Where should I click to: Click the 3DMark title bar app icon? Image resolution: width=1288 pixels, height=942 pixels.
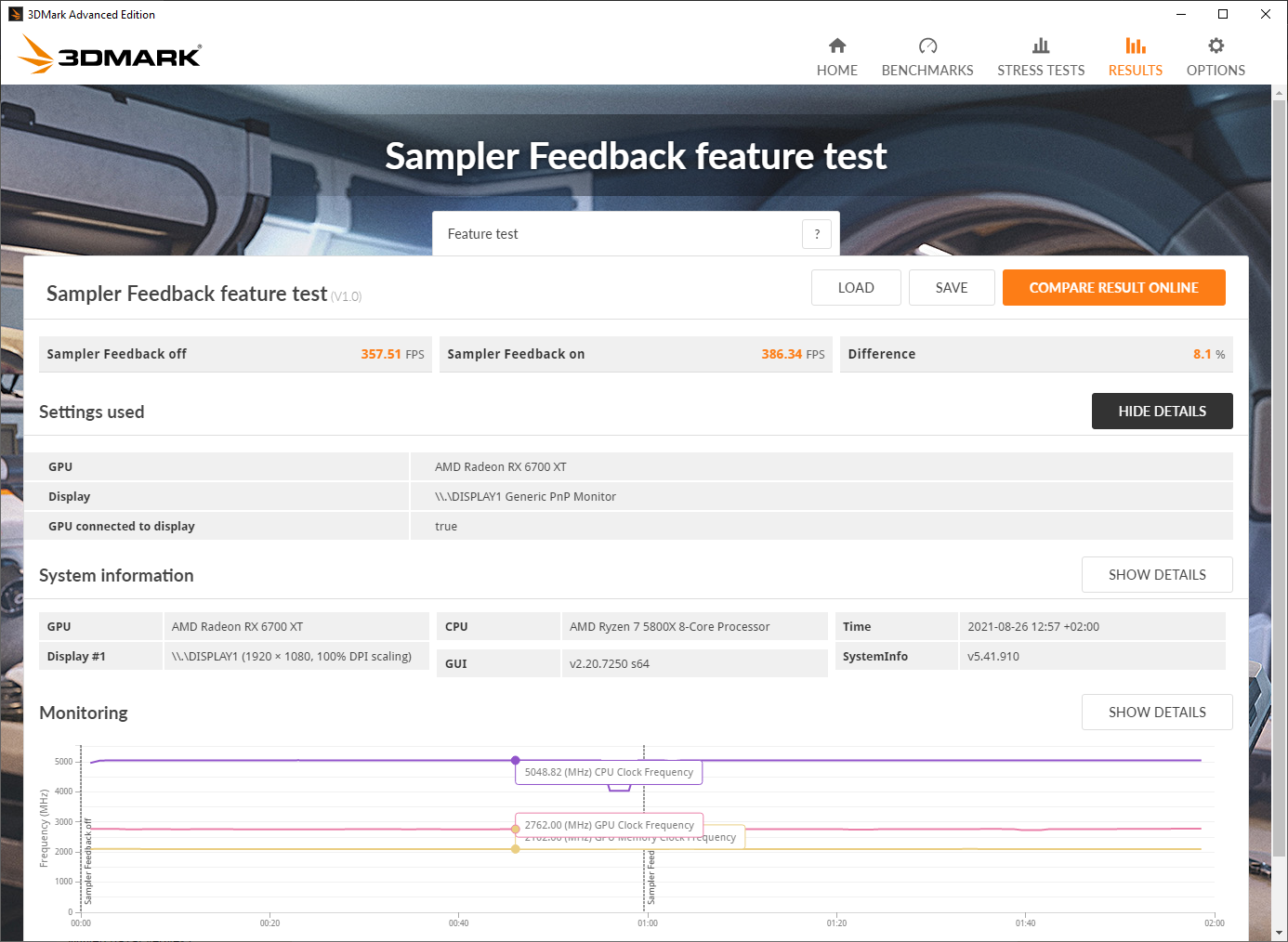[x=15, y=14]
